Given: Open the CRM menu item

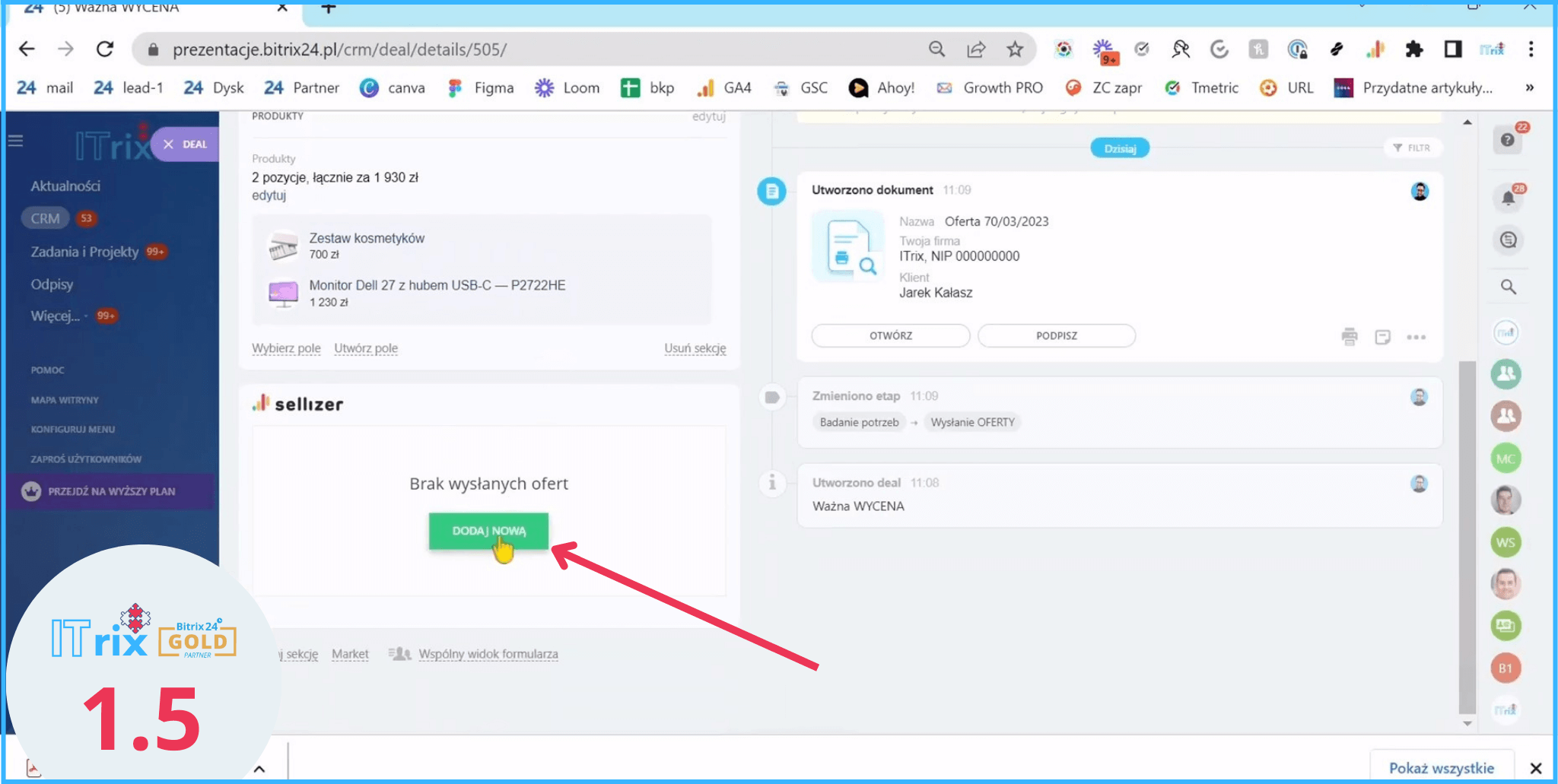Looking at the screenshot, I should [x=45, y=218].
